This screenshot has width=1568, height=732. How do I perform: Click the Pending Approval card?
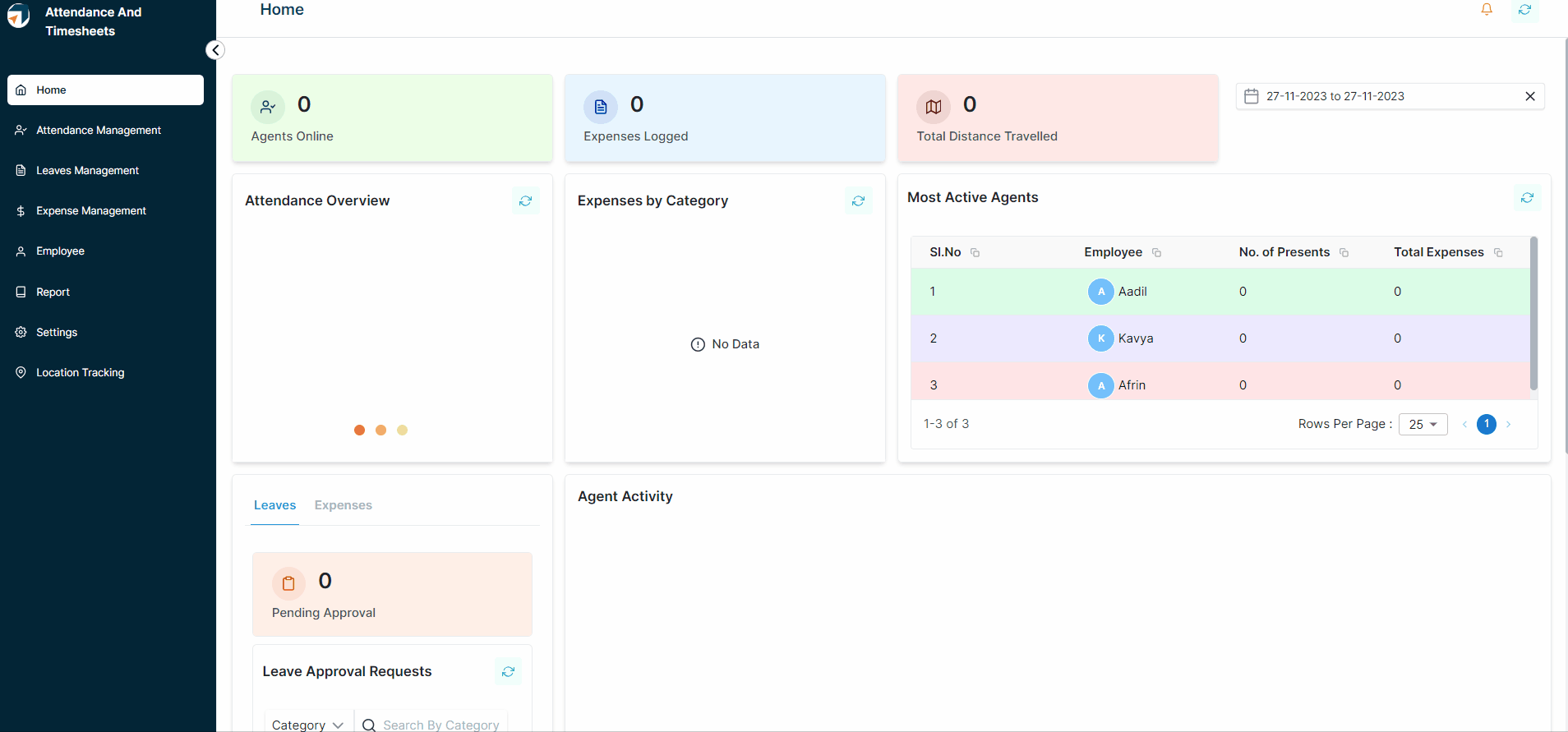pos(393,595)
